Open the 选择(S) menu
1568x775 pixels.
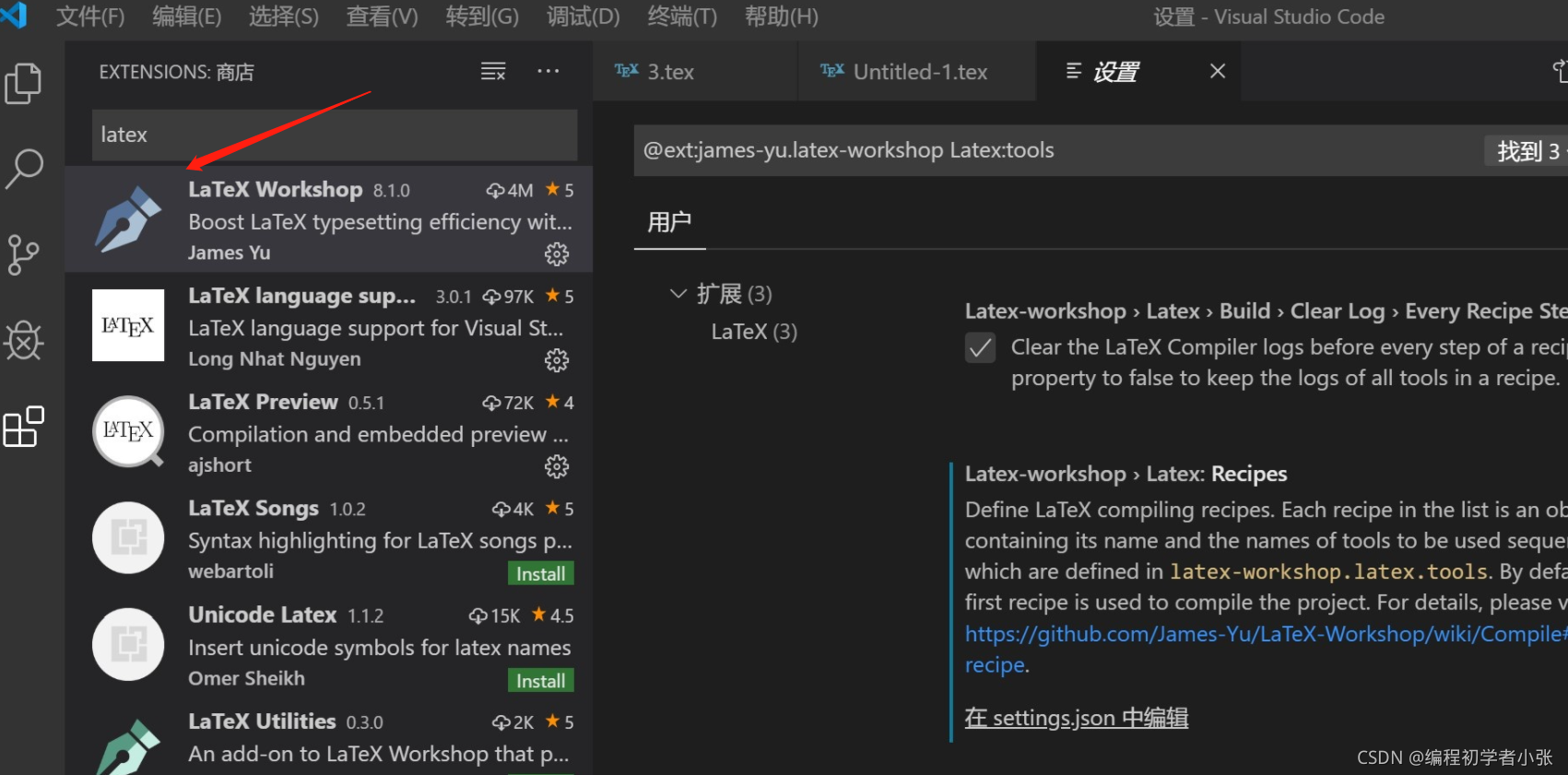[x=283, y=17]
